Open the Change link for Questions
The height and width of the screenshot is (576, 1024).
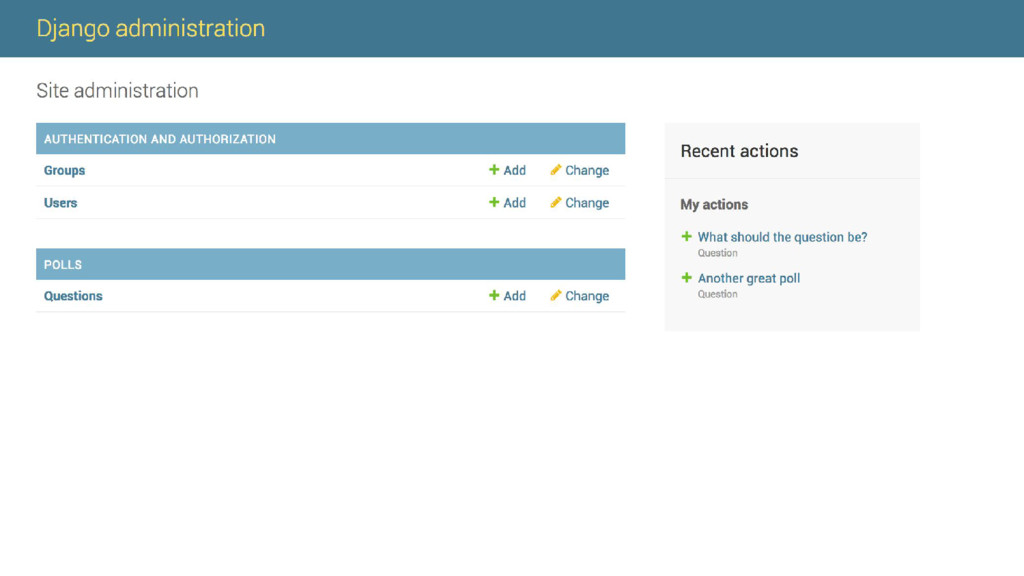pyautogui.click(x=586, y=296)
